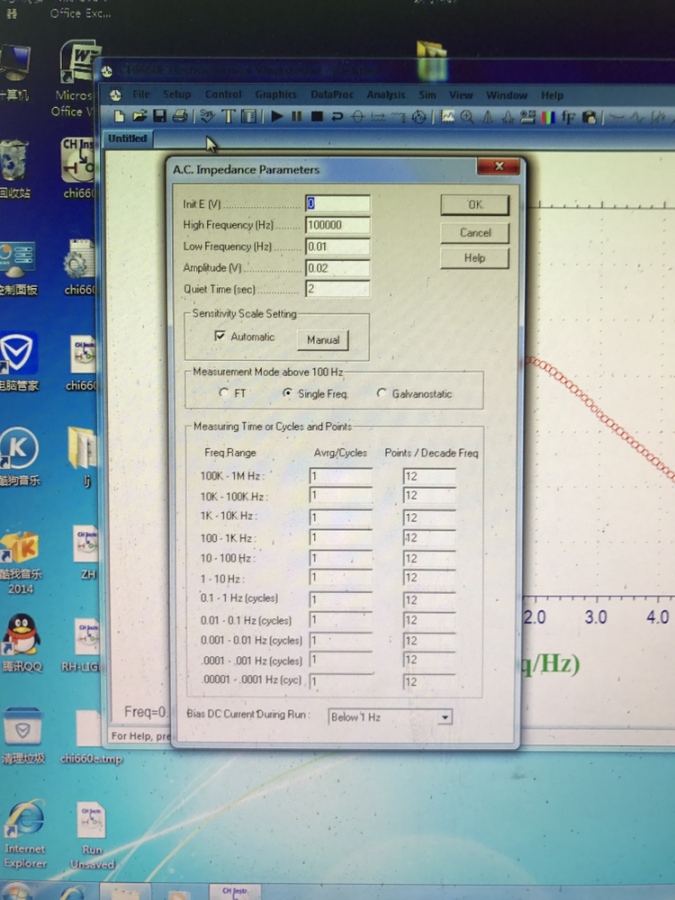Click the High Frequency (Hz) field
This screenshot has height=900, width=675.
(338, 225)
